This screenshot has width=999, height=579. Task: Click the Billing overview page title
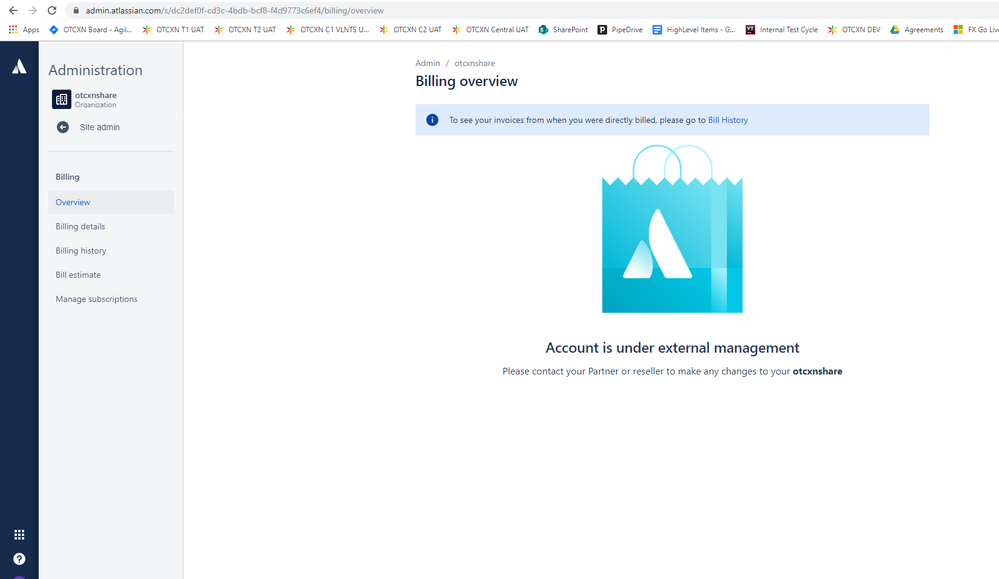click(x=466, y=82)
